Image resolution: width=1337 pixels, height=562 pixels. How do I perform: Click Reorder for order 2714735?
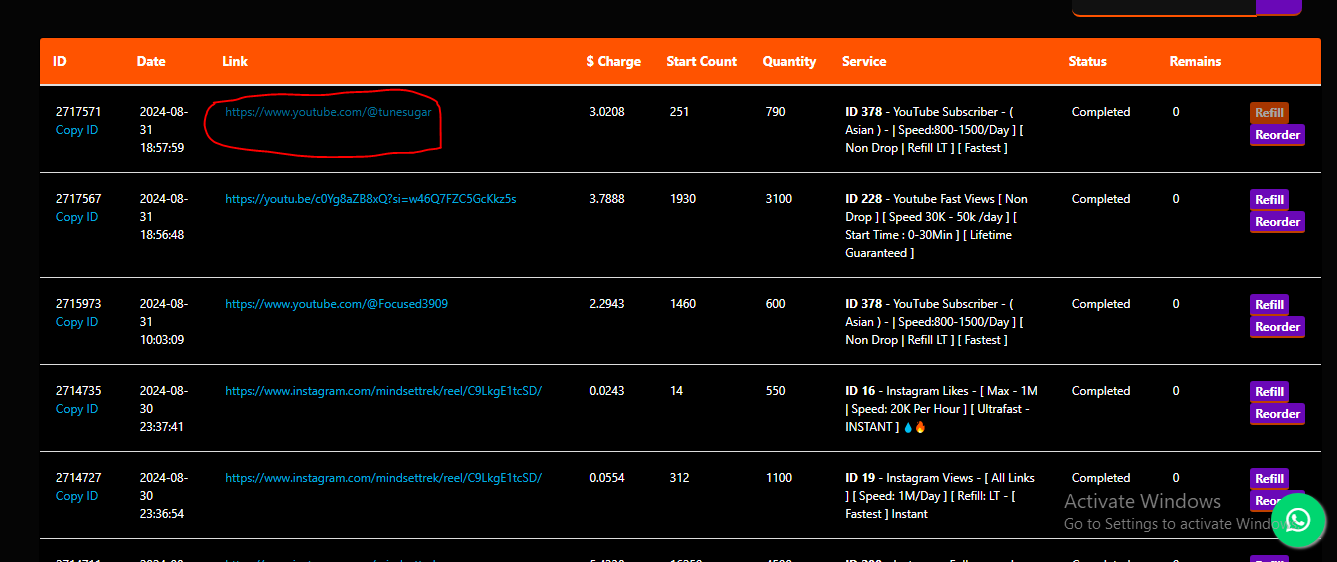tap(1277, 414)
